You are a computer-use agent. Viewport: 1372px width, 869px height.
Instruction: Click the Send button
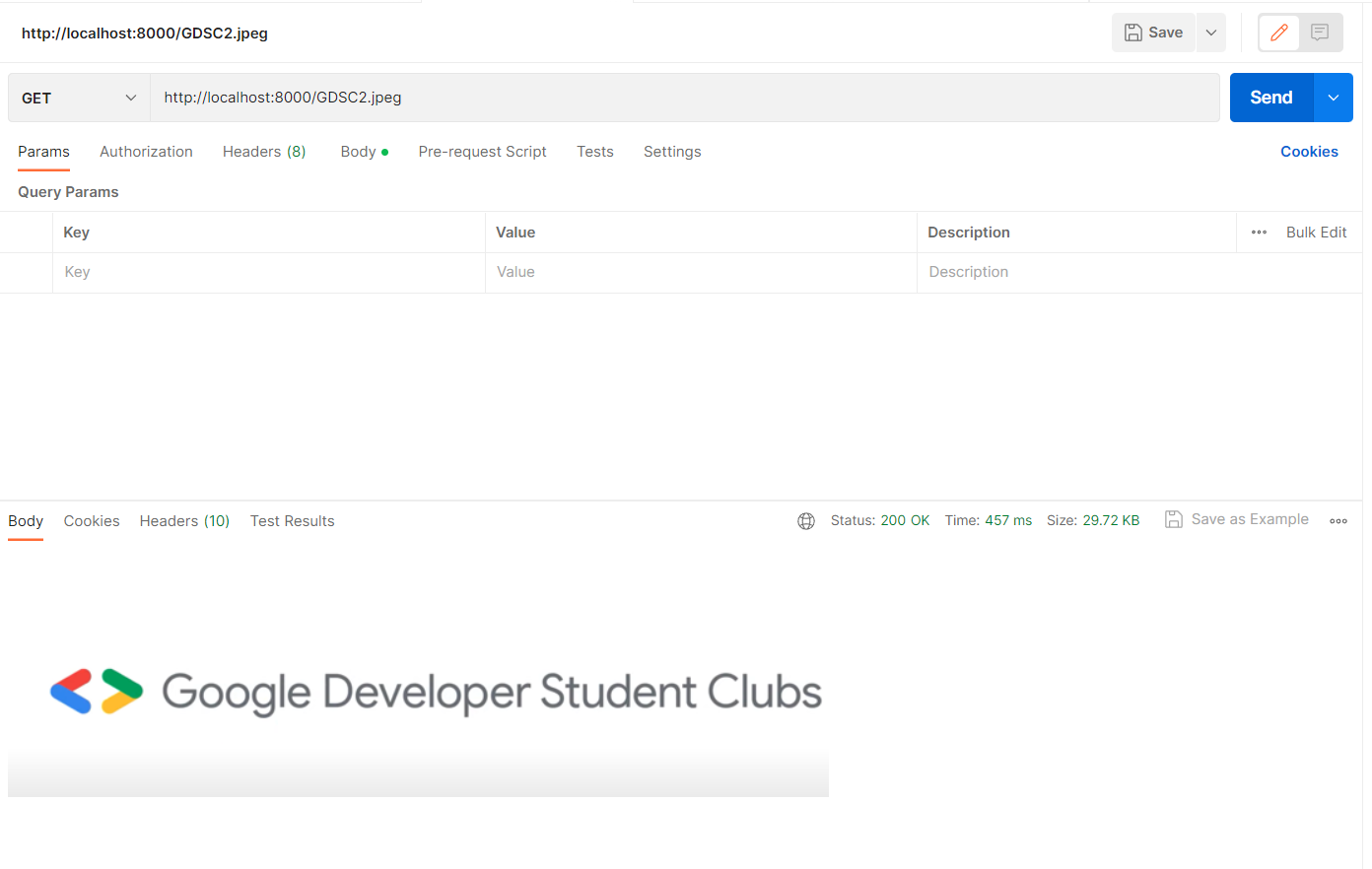1269,97
